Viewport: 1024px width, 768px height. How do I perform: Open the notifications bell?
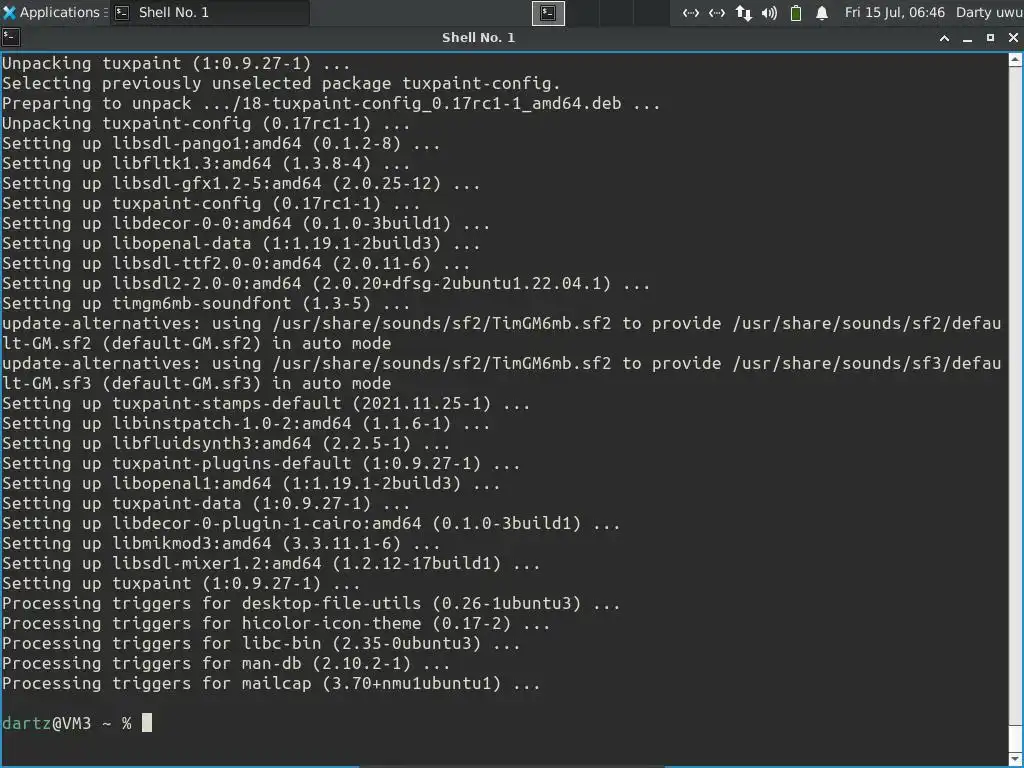(822, 12)
